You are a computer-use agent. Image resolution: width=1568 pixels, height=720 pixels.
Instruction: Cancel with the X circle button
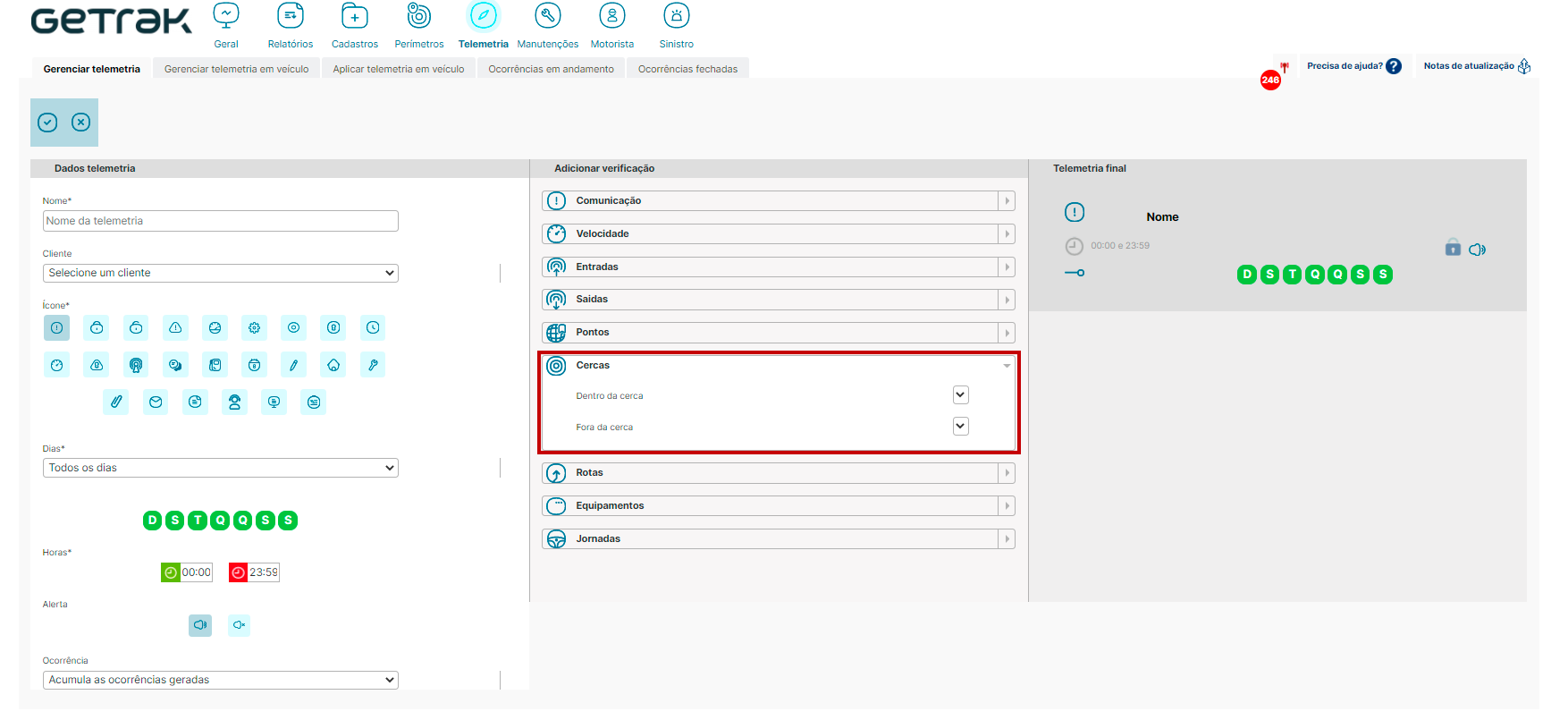tap(80, 123)
